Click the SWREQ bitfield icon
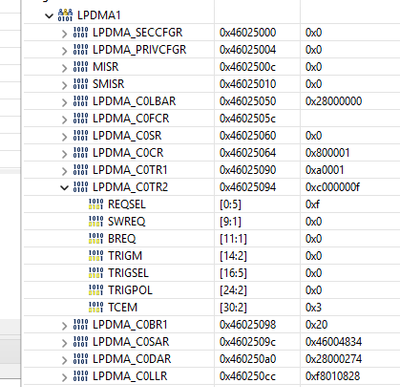The width and height of the screenshot is (400, 387). [x=96, y=221]
